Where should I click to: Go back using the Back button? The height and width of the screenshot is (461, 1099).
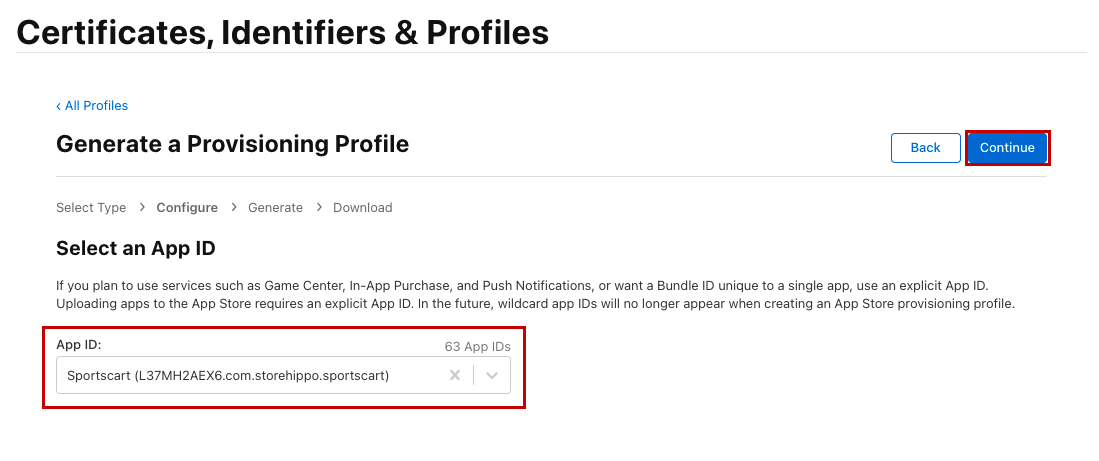925,148
